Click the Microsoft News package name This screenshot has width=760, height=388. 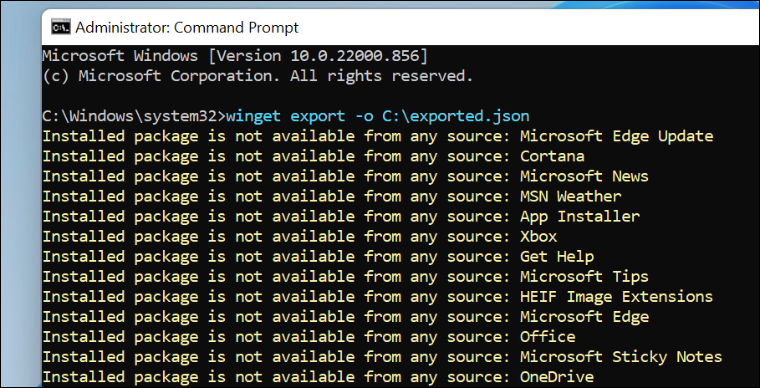(x=584, y=176)
